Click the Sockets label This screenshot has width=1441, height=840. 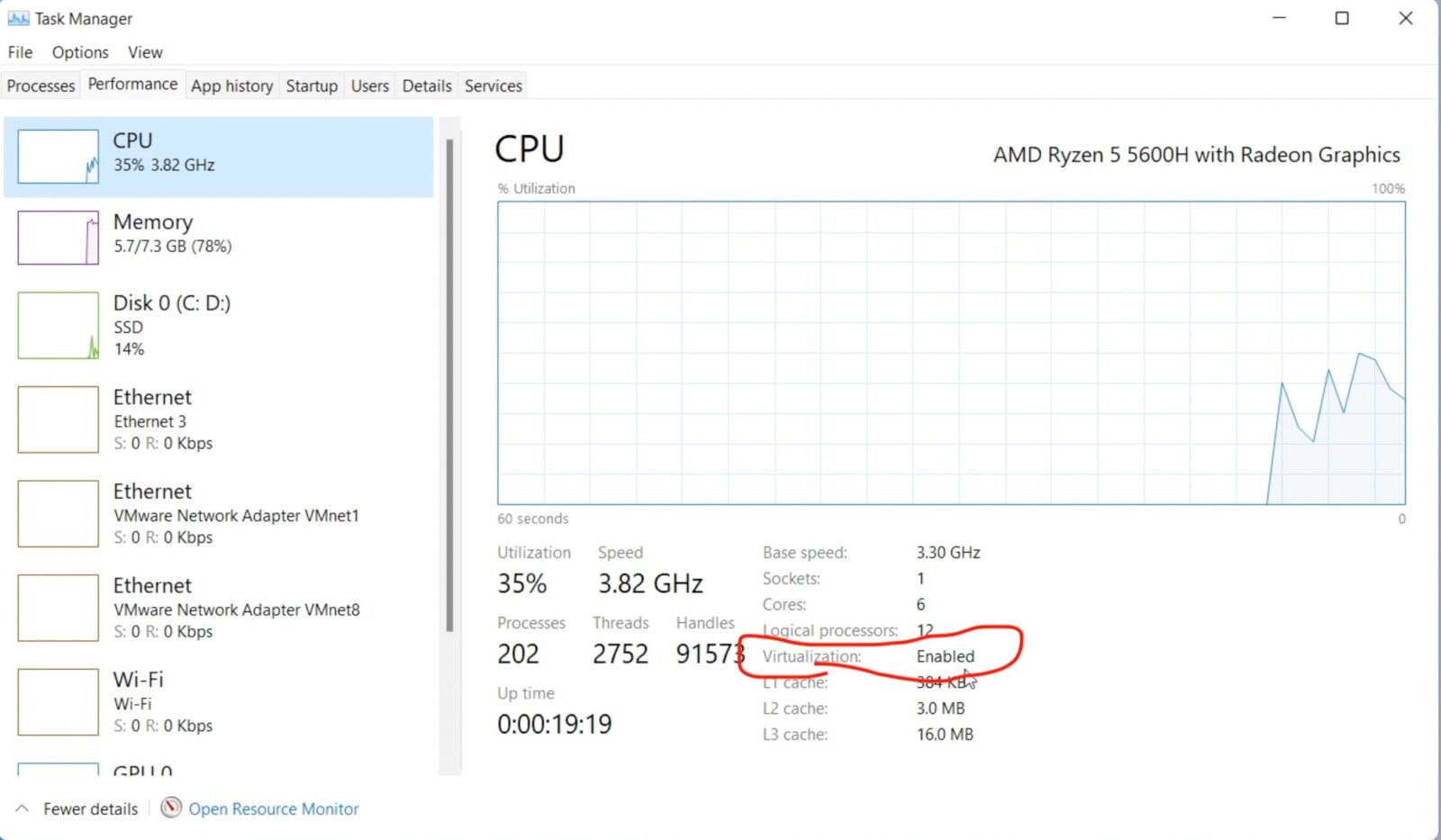point(792,578)
